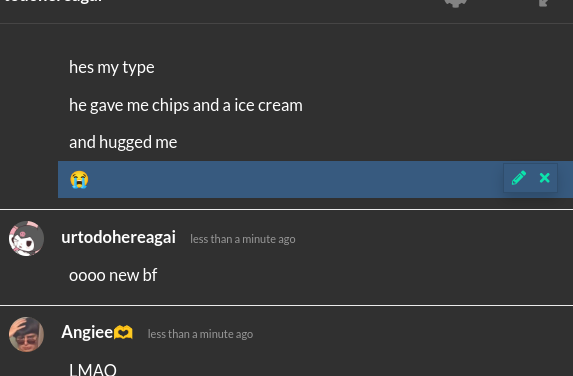573x376 pixels.
Task: Open the Angiee username link
Action: point(87,333)
